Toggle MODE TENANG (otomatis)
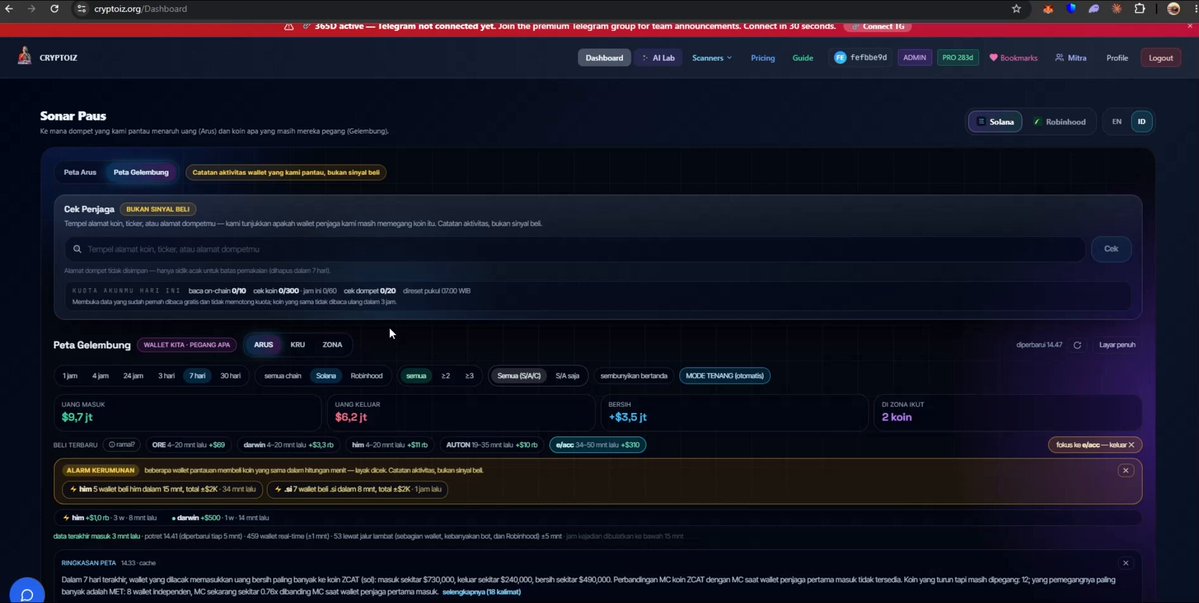The height and width of the screenshot is (603, 1199). point(724,376)
